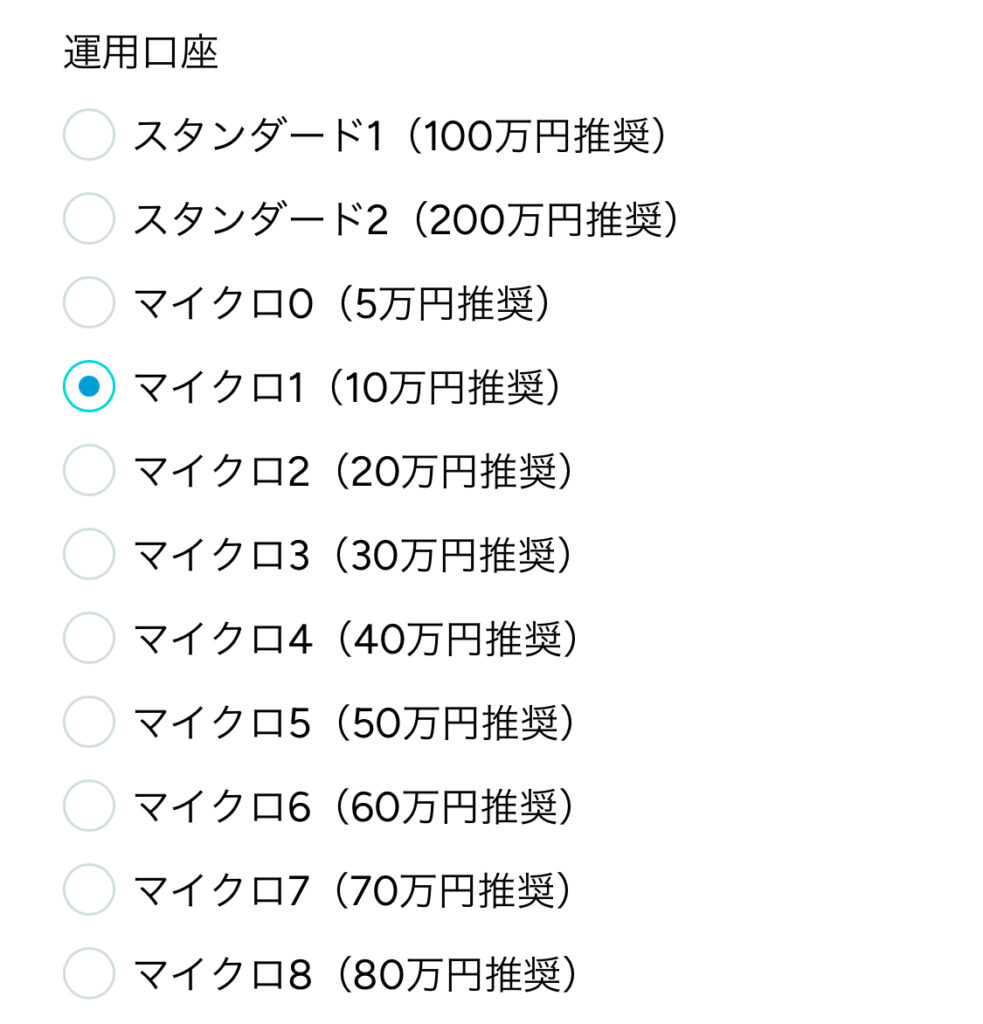Click the selected マイクロ1 radio button
Screen dimensions: 983x1024
[89, 386]
